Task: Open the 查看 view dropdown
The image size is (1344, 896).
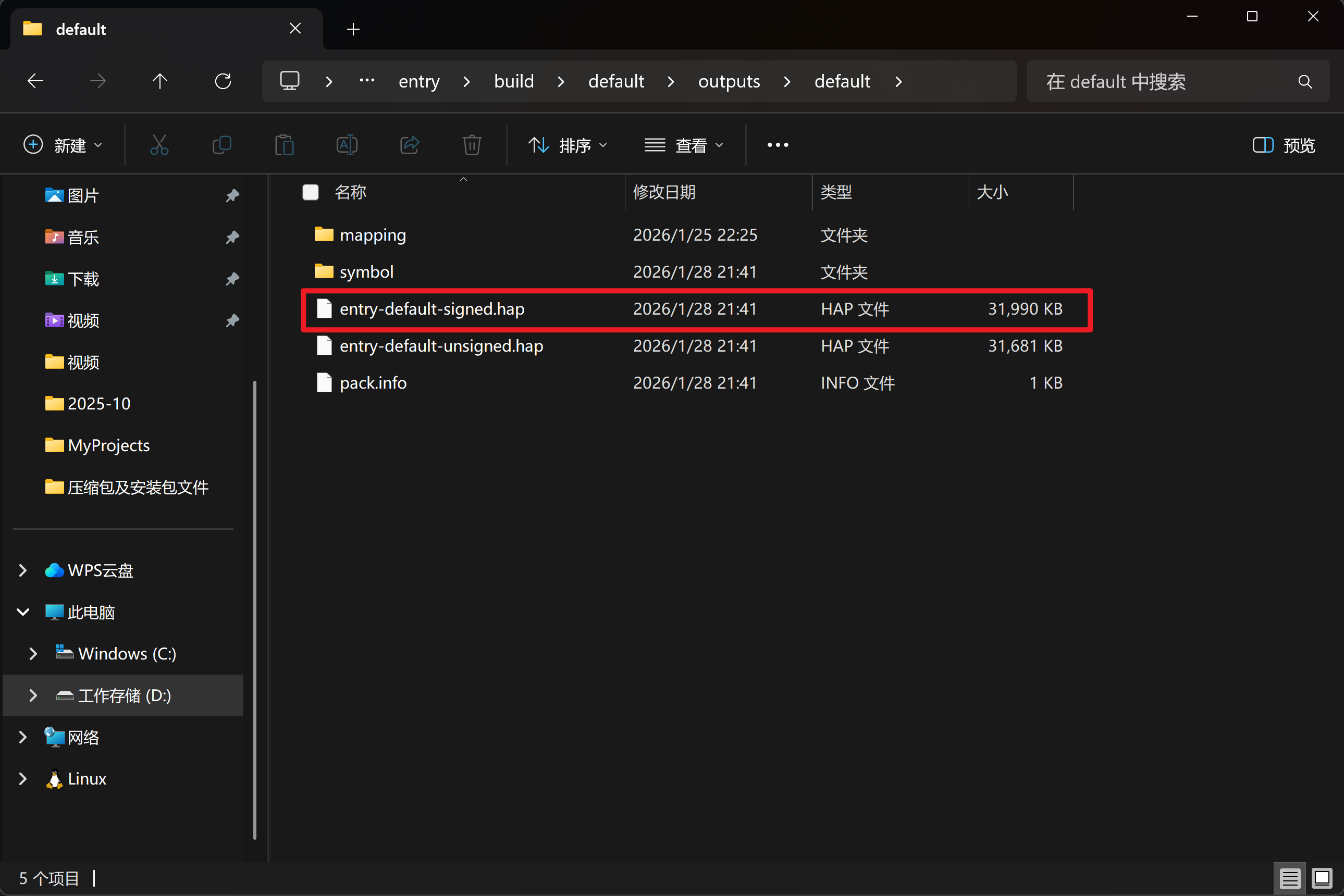Action: [x=684, y=145]
